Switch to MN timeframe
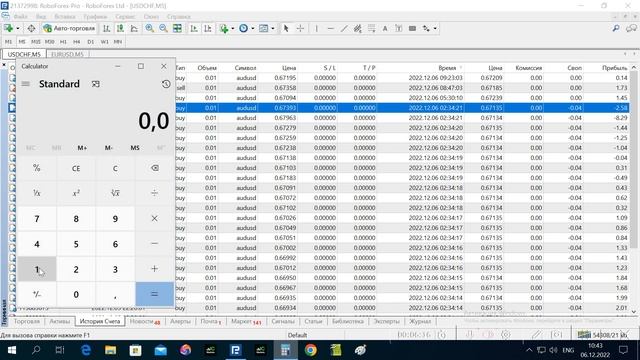The width and height of the screenshot is (640, 360). tap(118, 42)
